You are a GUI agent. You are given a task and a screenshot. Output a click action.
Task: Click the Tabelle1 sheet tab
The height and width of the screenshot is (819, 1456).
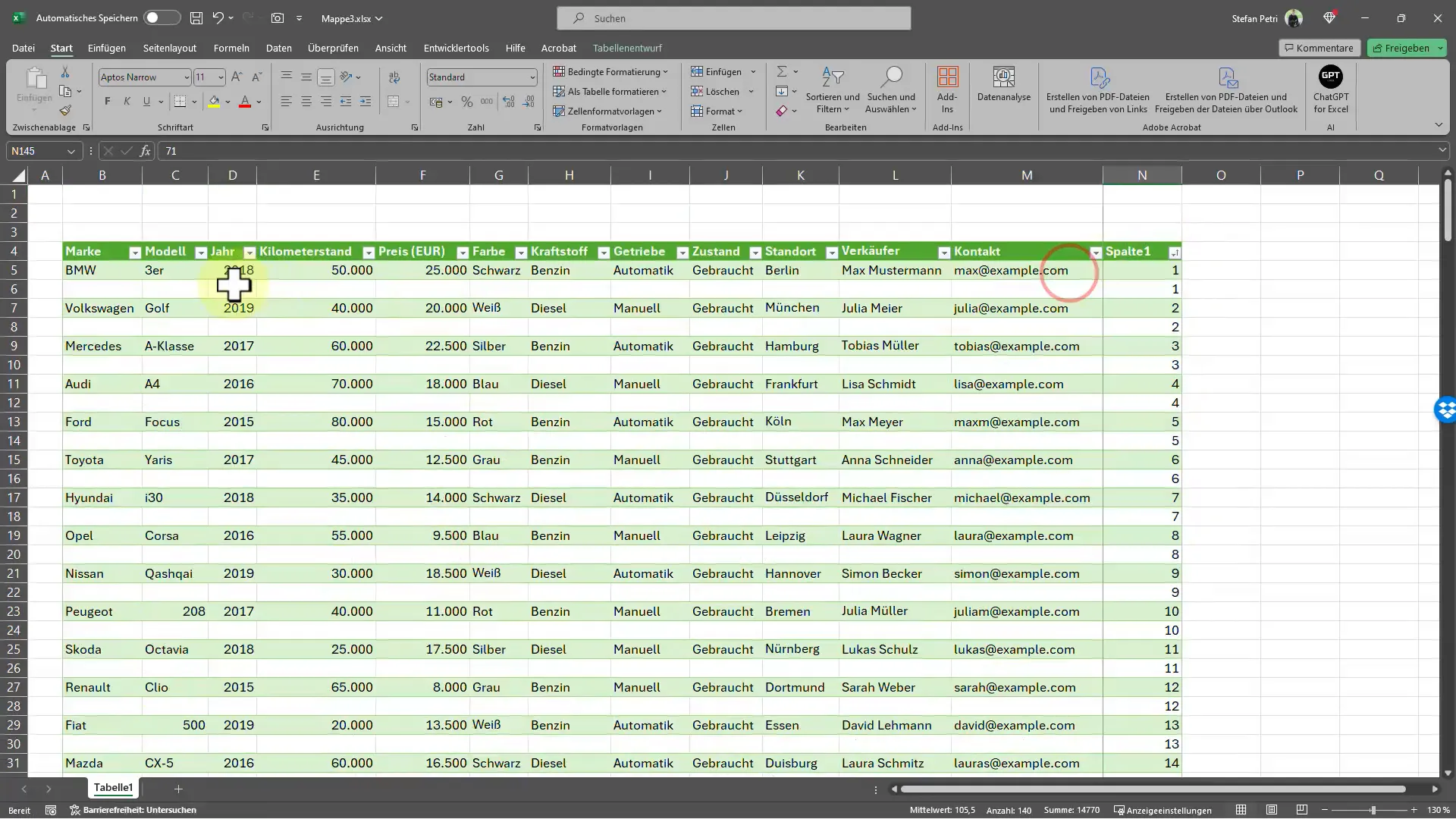click(113, 788)
